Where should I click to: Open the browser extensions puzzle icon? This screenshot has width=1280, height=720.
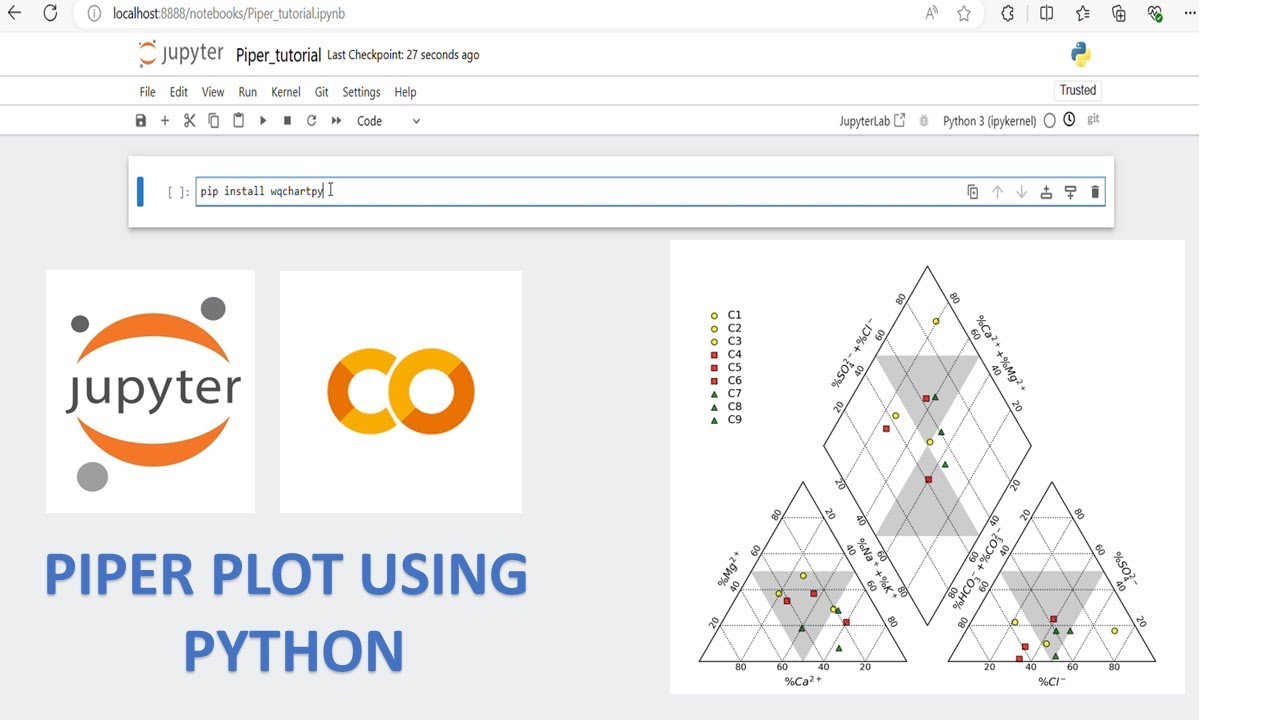(1007, 14)
